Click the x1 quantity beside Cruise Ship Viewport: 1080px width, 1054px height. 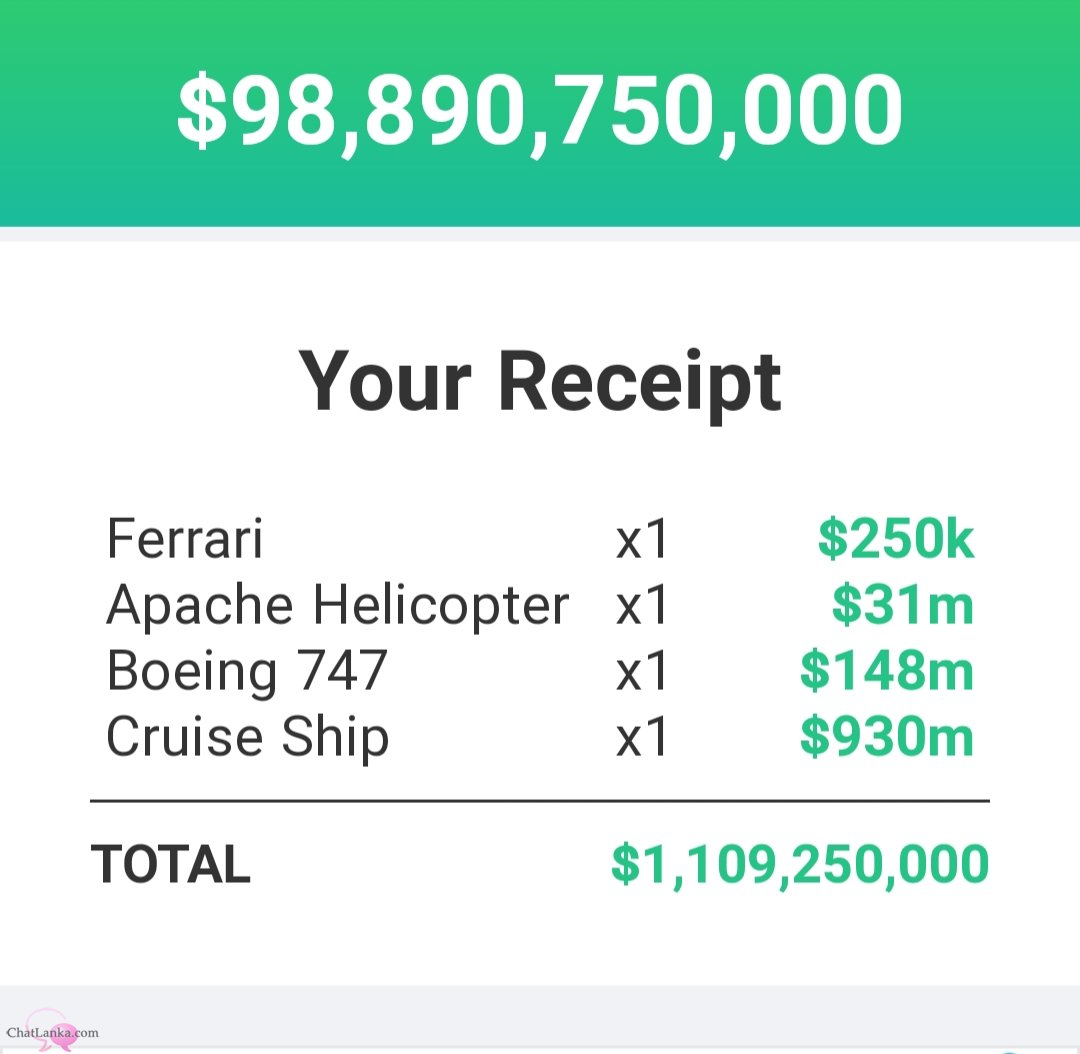point(641,737)
